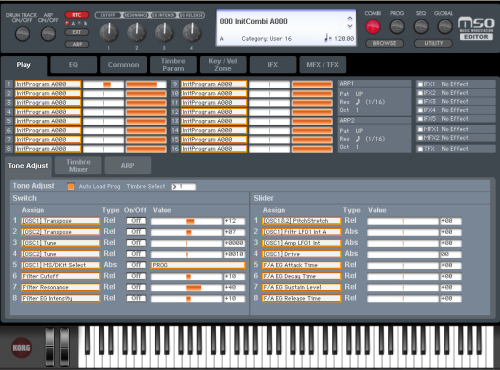Screen dimensions: 500x370
Task: Select the GLOBAL mode round button
Action: [x=445, y=27]
